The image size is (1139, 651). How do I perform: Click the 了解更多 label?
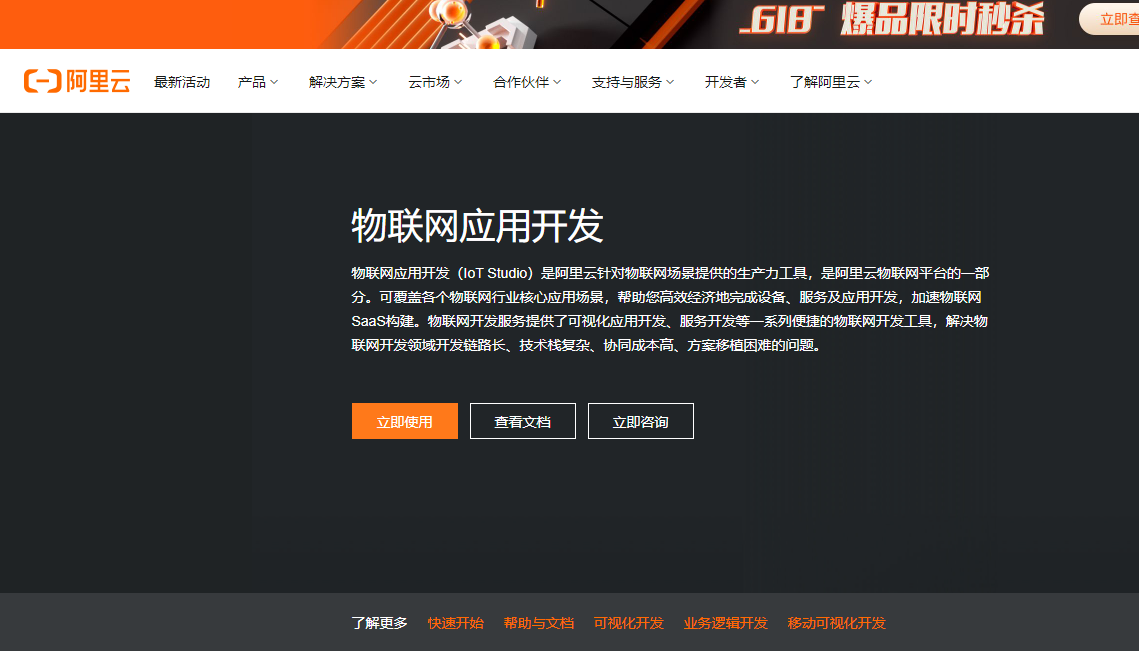pyautogui.click(x=380, y=623)
